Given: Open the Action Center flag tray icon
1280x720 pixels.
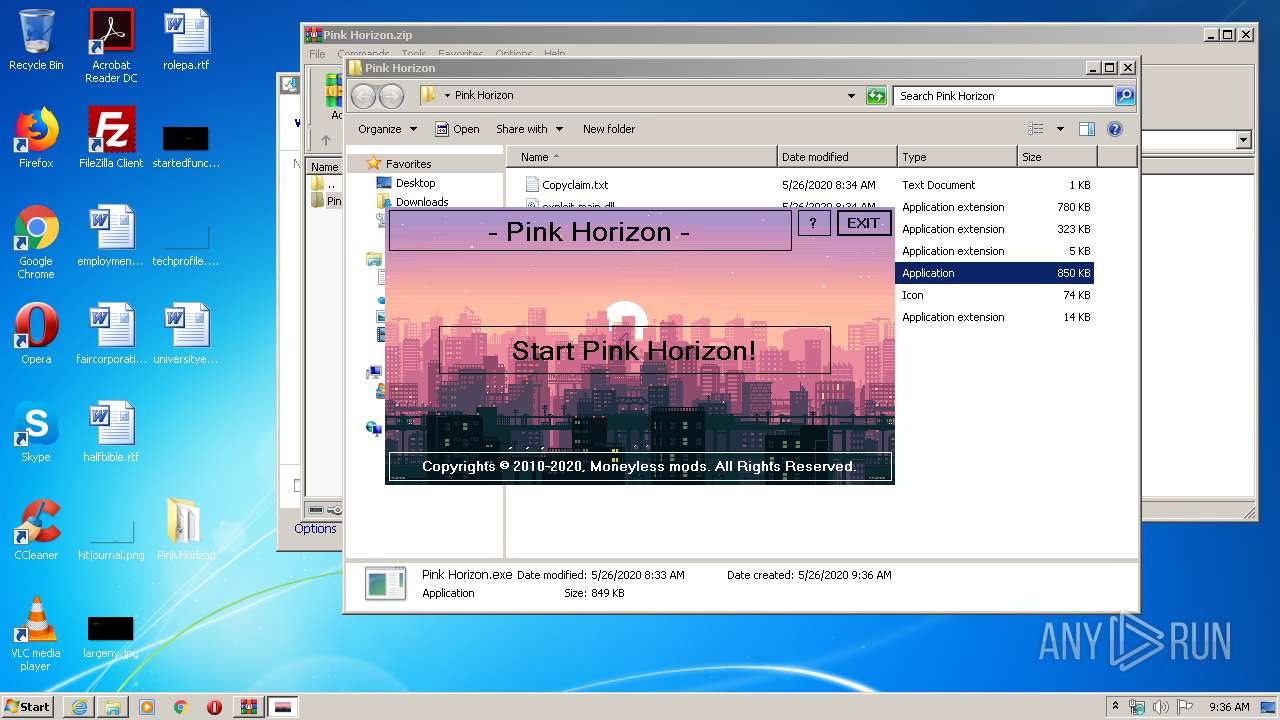Looking at the screenshot, I should tap(1184, 707).
